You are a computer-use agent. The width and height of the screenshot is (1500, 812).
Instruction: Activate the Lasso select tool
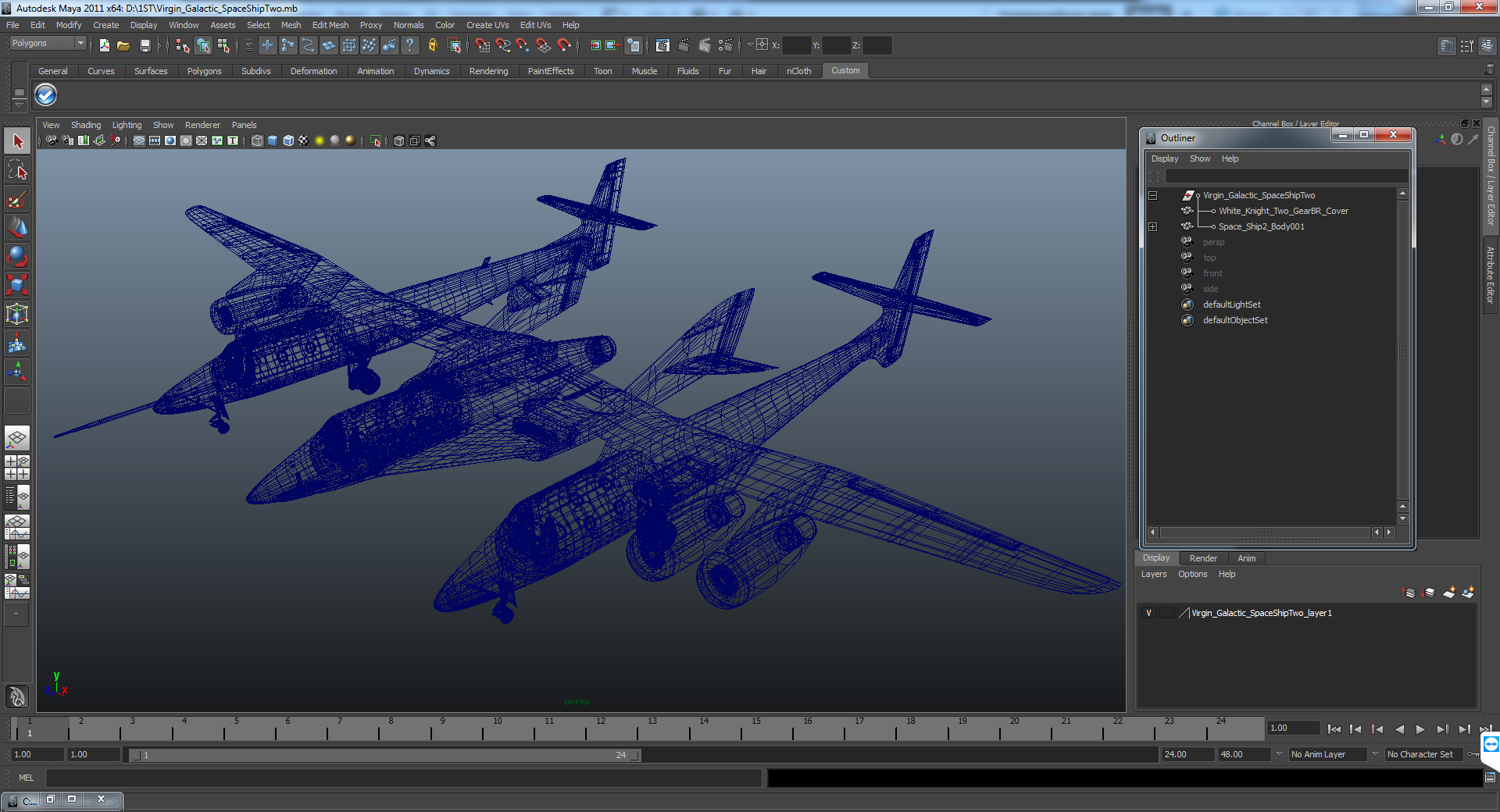click(x=17, y=170)
